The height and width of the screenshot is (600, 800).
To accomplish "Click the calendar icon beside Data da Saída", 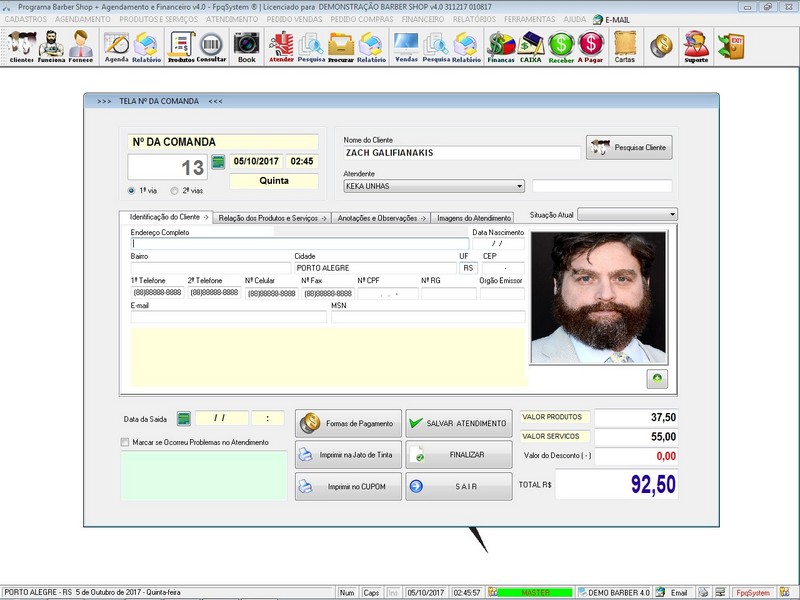I will coord(184,419).
